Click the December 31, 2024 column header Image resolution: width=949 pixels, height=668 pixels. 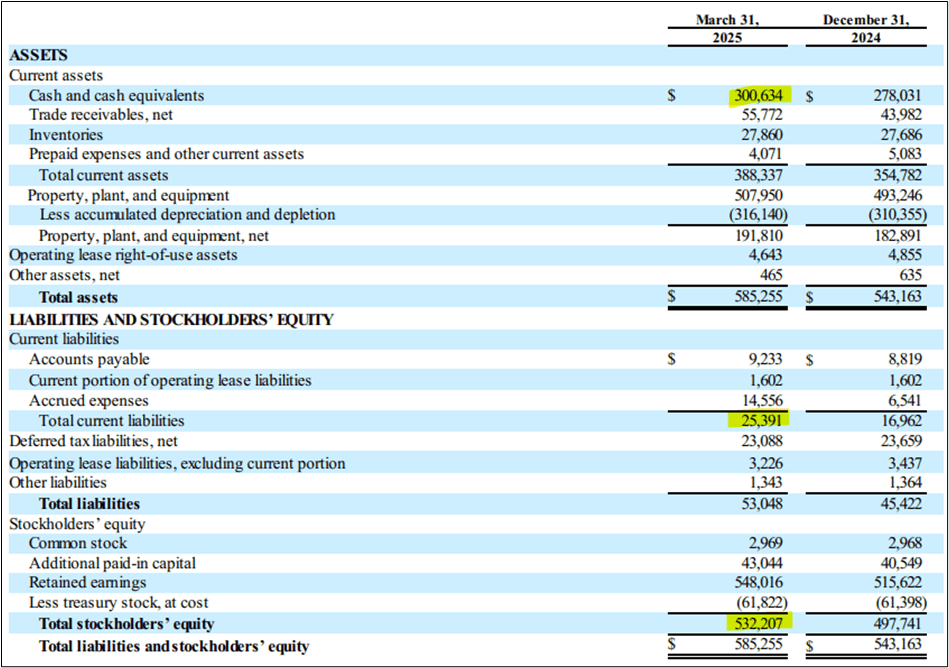tap(866, 27)
